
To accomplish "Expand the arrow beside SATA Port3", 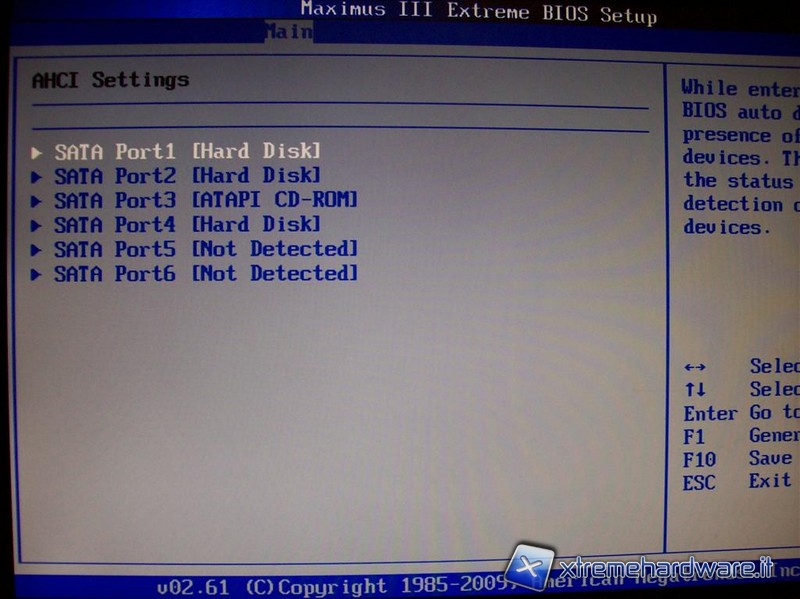I will pyautogui.click(x=37, y=201).
